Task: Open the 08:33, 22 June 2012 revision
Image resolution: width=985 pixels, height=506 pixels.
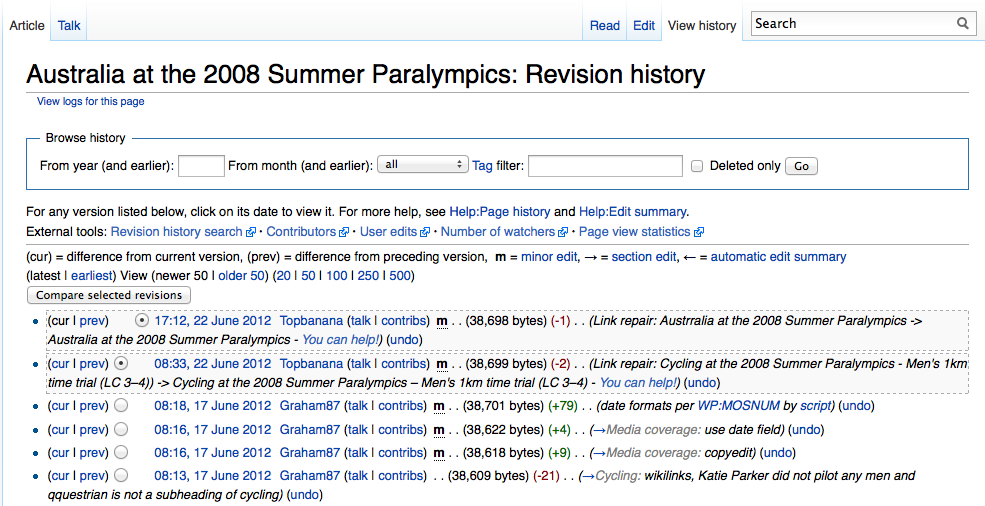Action: click(213, 363)
